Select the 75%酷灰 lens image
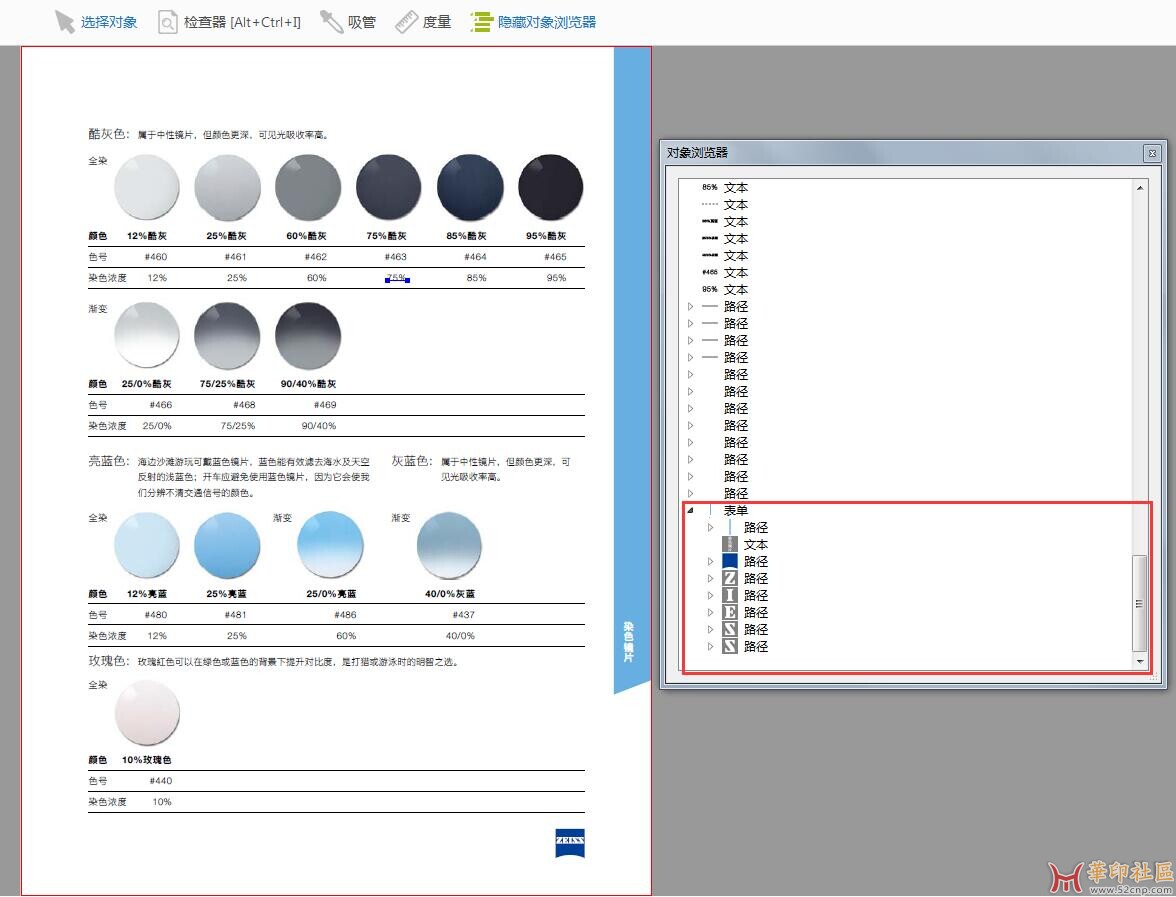 388,188
